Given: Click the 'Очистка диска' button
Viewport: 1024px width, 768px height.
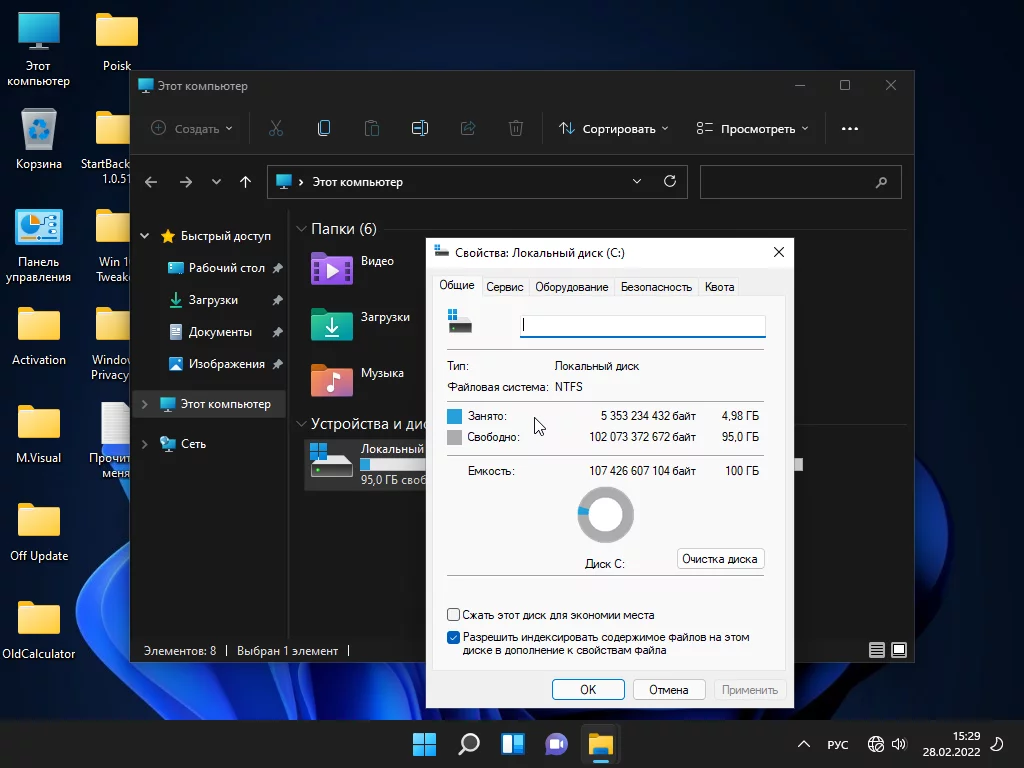Looking at the screenshot, I should [720, 559].
